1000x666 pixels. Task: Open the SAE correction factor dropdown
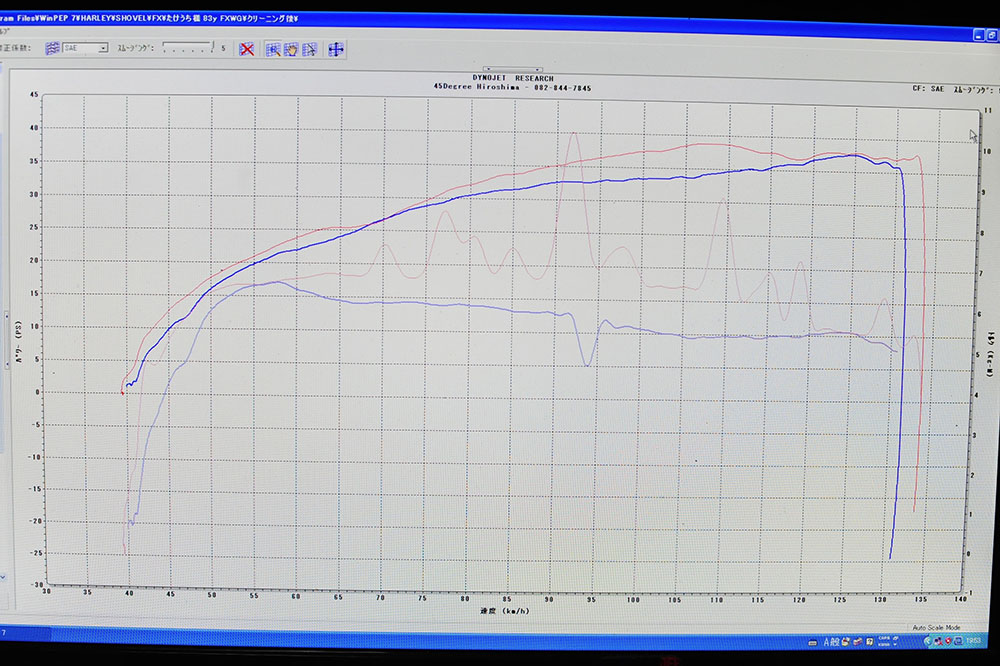(103, 47)
